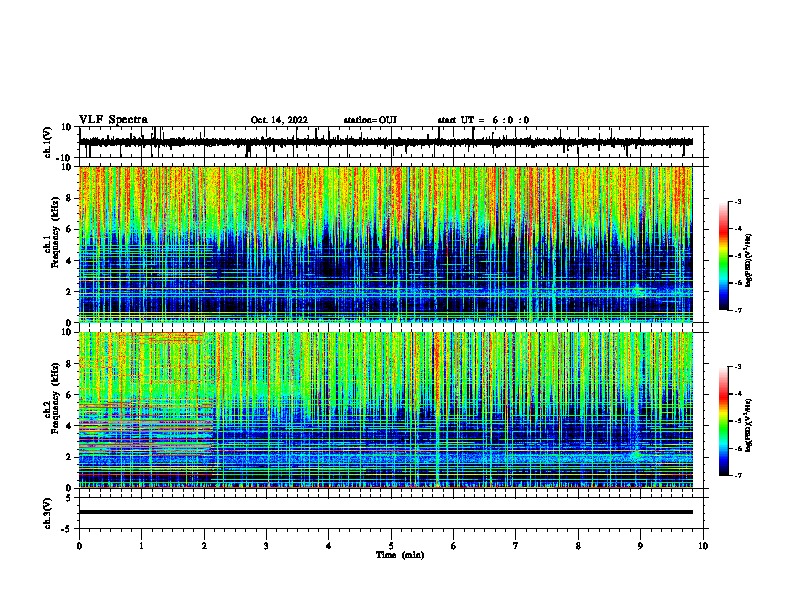Click time axis tick label "3"
The width and height of the screenshot is (792, 612).
pyautogui.click(x=266, y=545)
